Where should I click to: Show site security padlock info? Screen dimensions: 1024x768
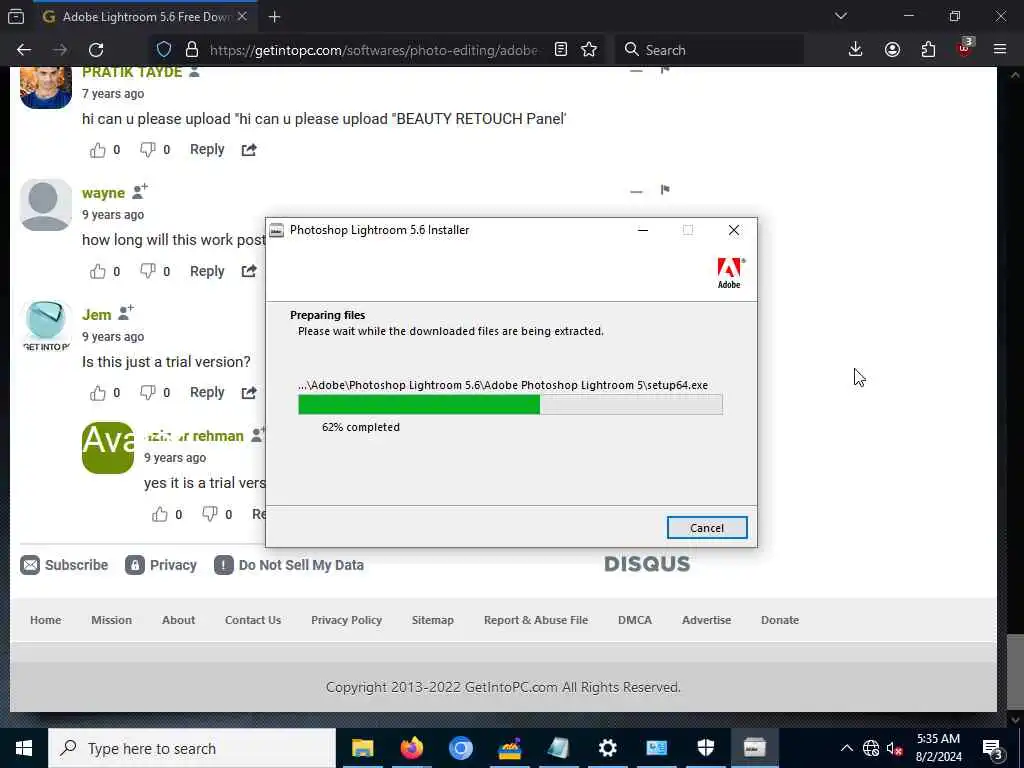click(191, 50)
